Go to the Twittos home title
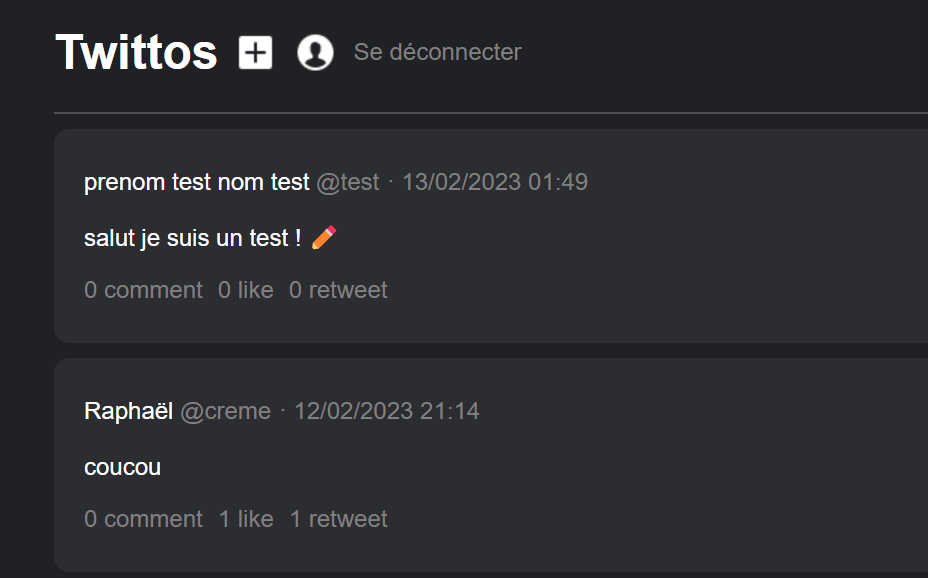 (x=136, y=52)
